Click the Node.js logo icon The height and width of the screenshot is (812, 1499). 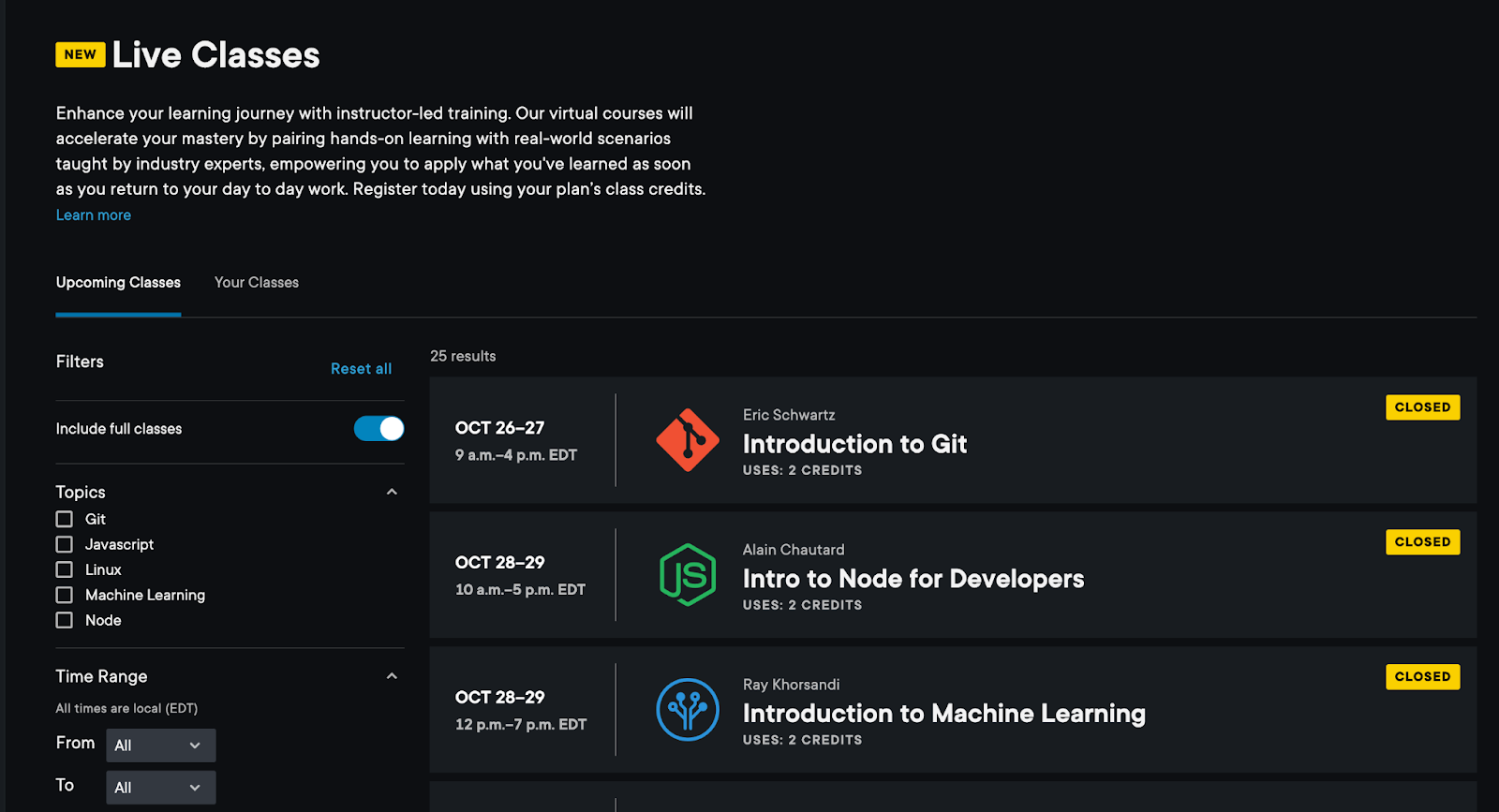click(688, 575)
